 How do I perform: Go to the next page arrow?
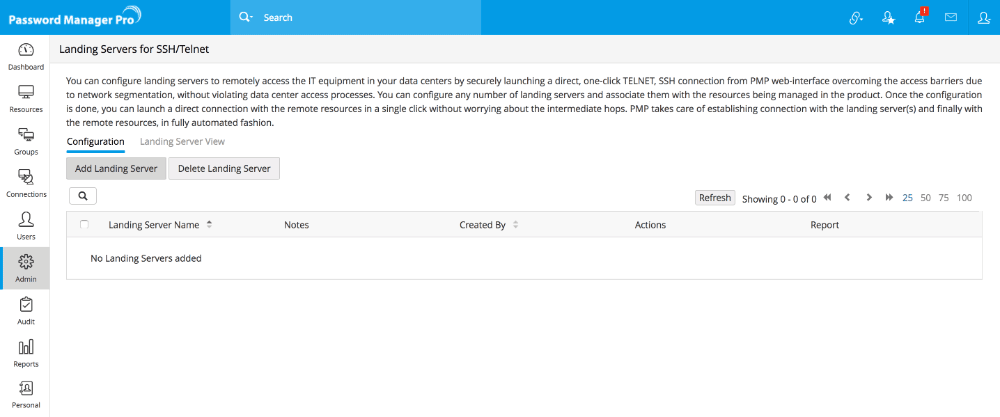tap(869, 198)
